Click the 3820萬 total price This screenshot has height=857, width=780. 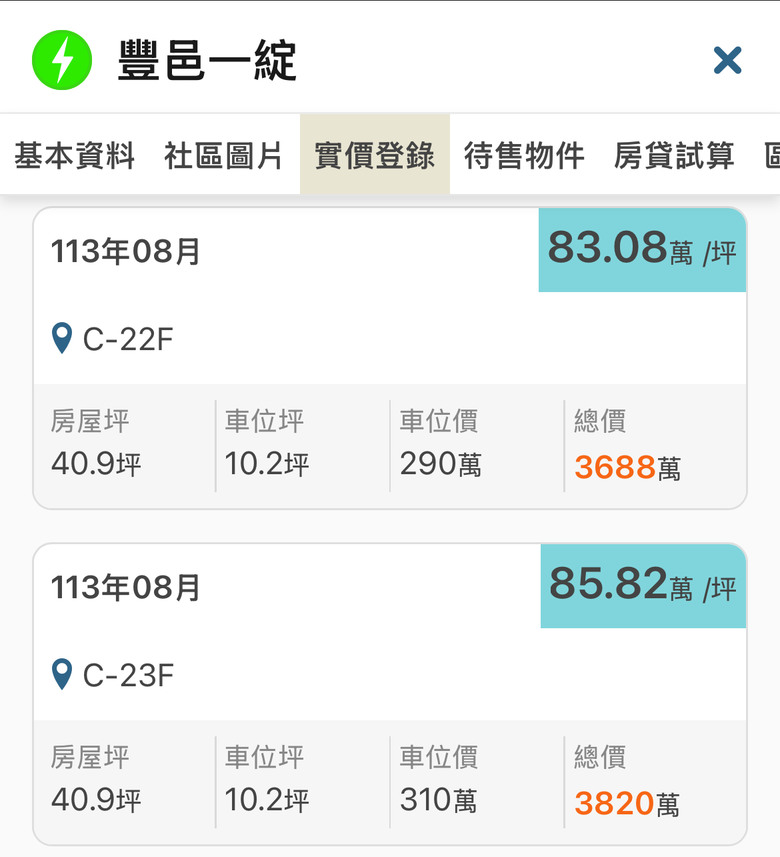pyautogui.click(x=627, y=803)
